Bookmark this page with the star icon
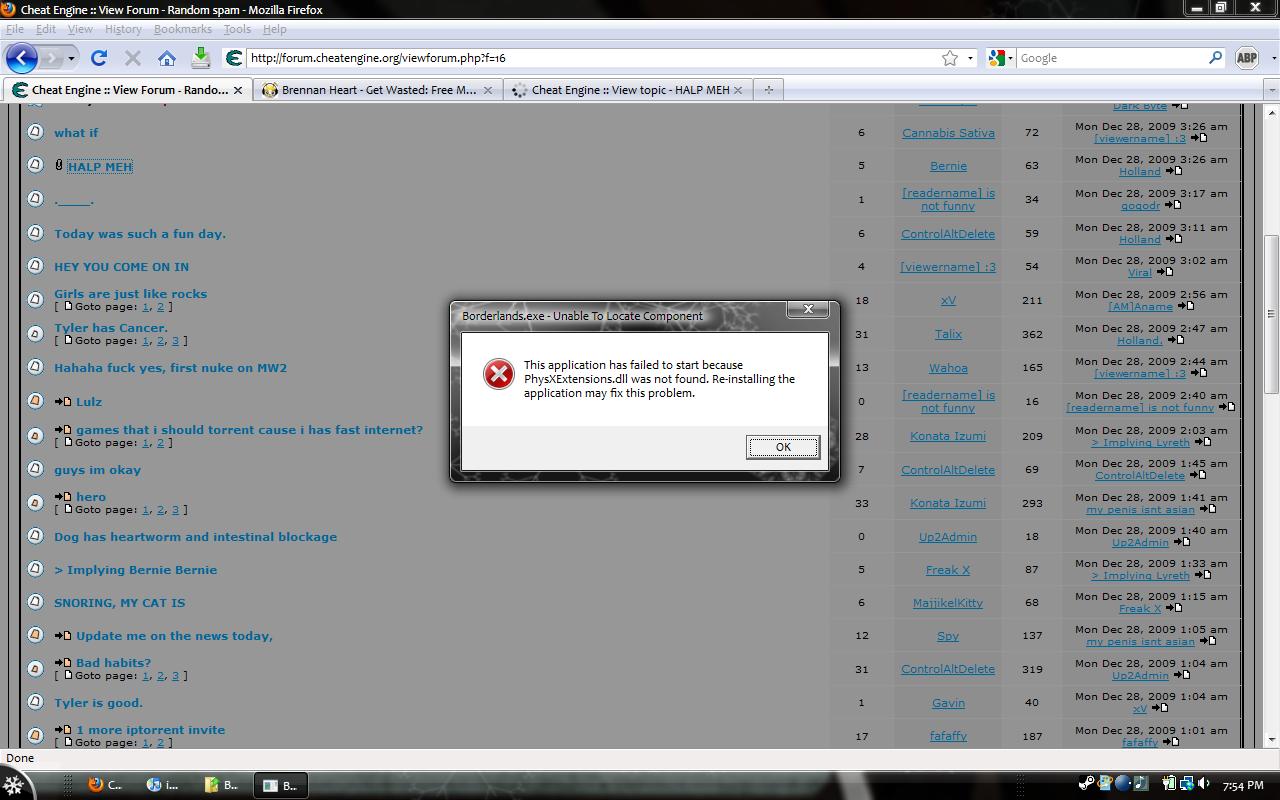 tap(950, 58)
